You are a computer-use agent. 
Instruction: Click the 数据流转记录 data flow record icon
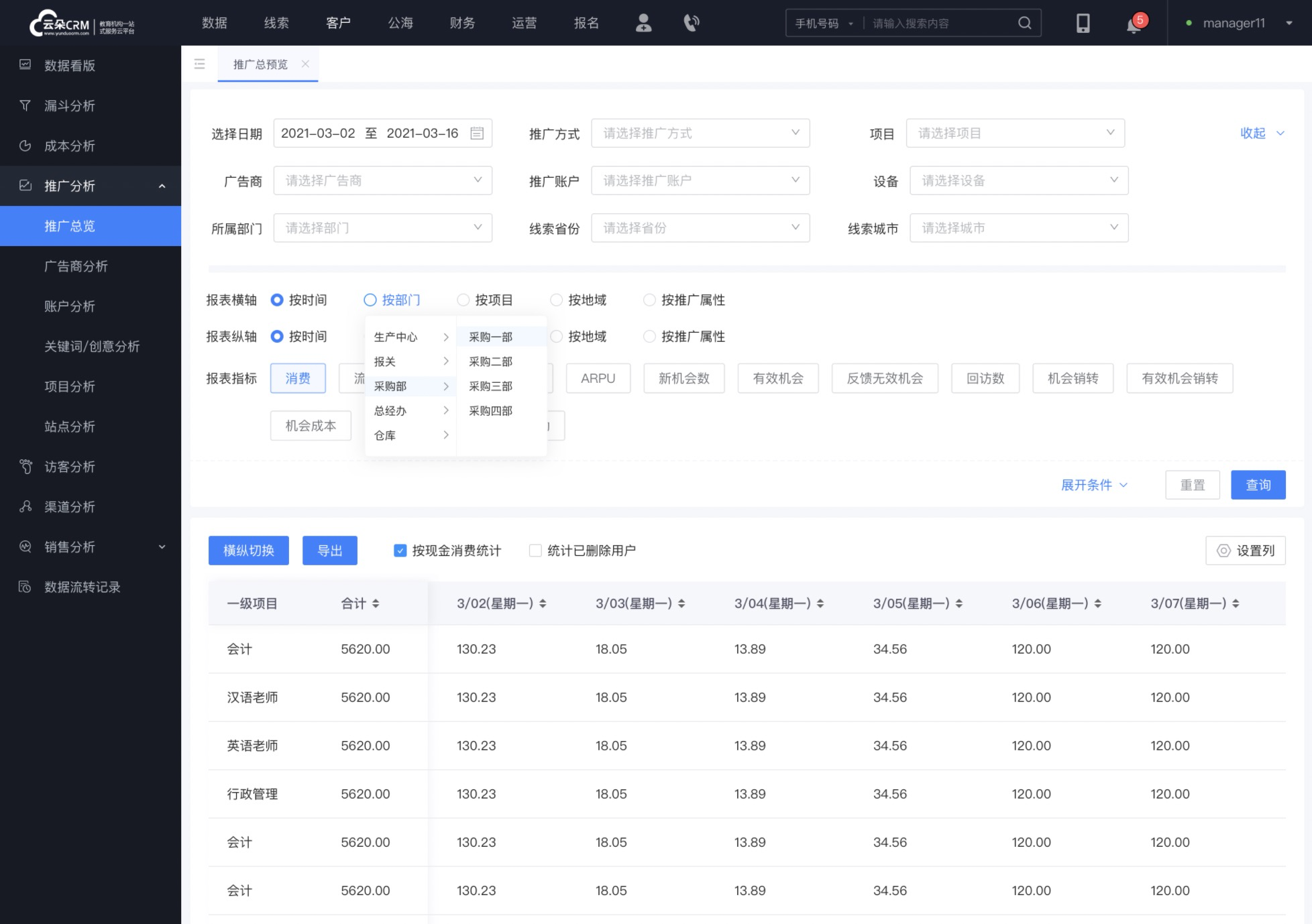pyautogui.click(x=26, y=587)
